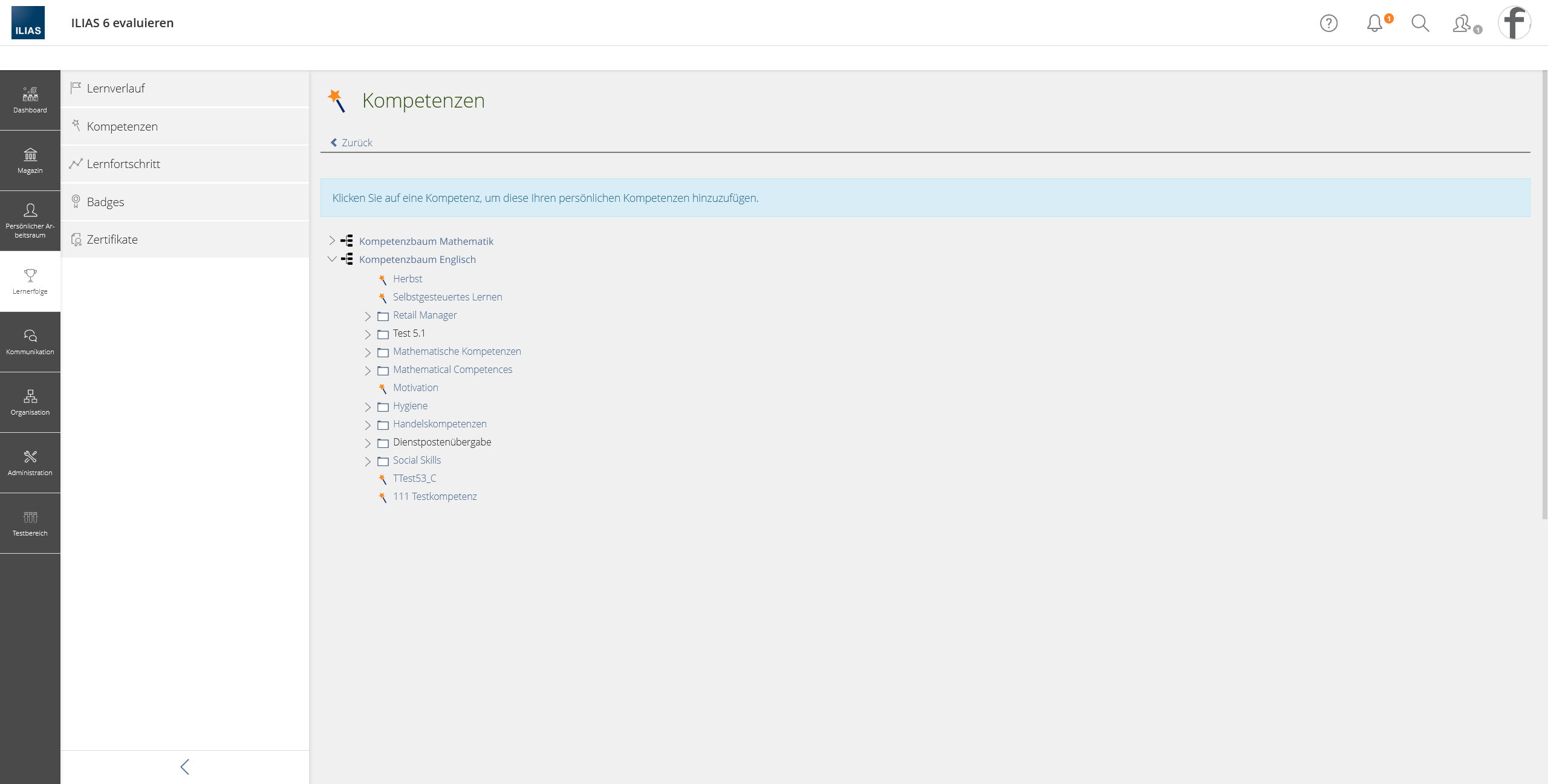Screen dimensions: 1548x784
Task: Open the Help question mark icon
Action: click(x=1328, y=23)
